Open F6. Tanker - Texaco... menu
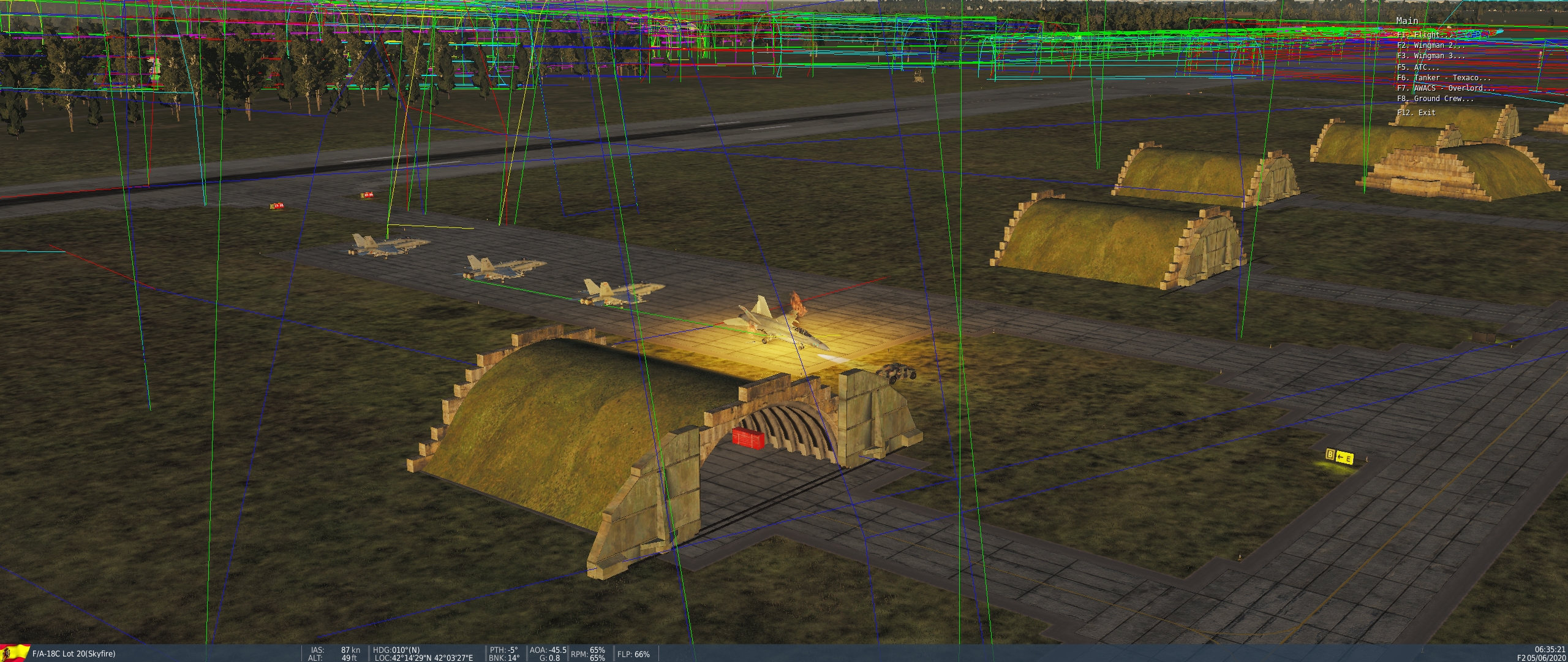The height and width of the screenshot is (662, 1568). click(1444, 78)
